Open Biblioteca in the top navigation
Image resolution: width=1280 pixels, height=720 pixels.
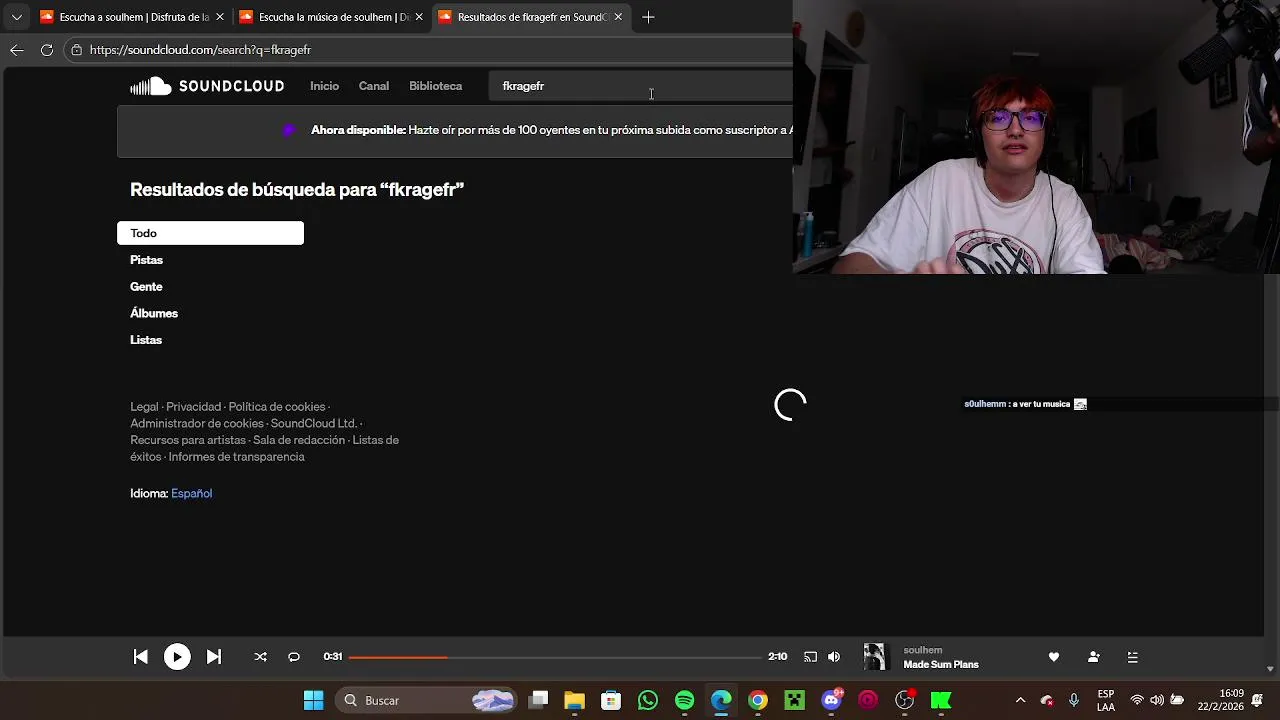(x=435, y=86)
